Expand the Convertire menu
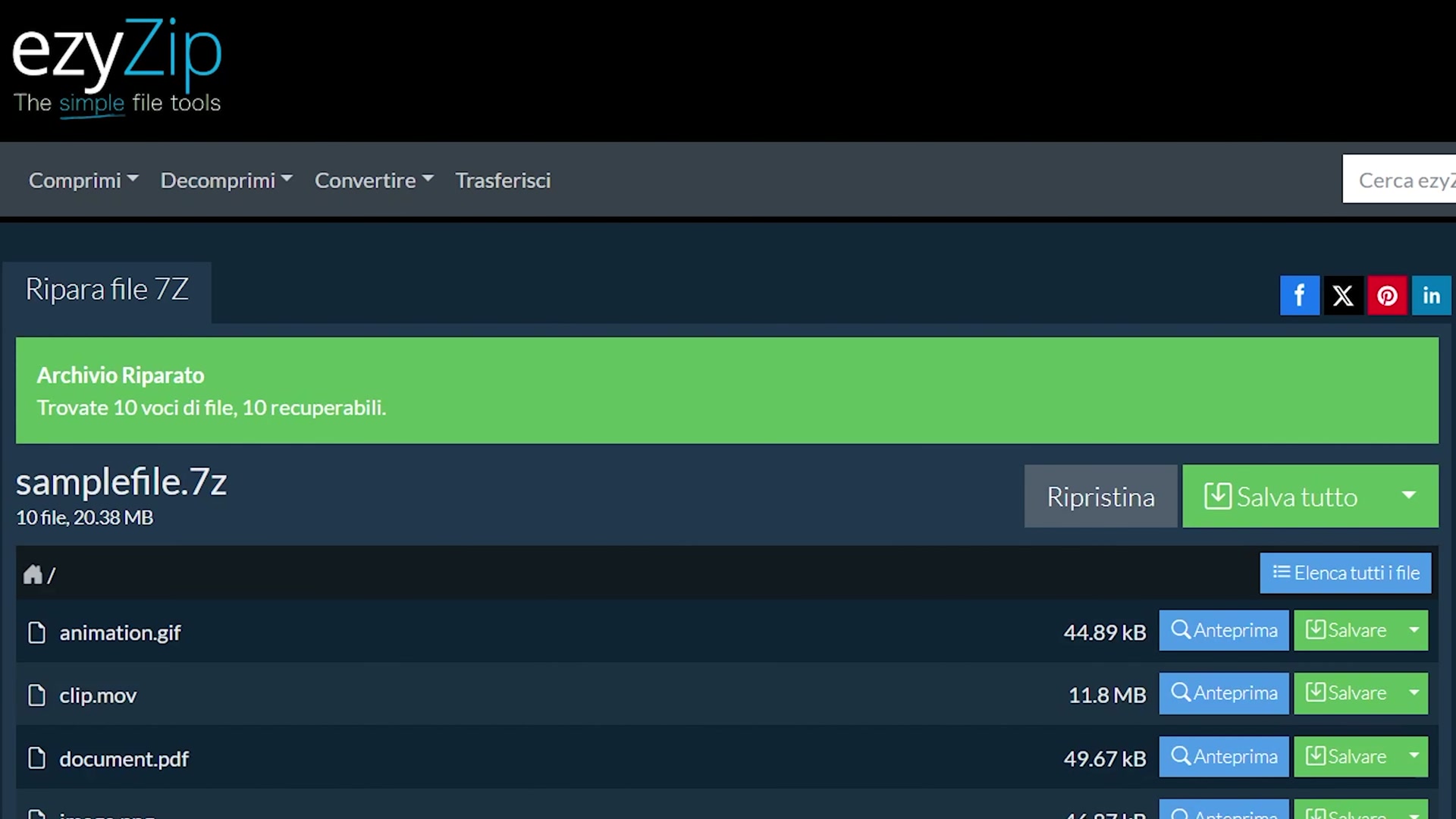 pyautogui.click(x=374, y=180)
